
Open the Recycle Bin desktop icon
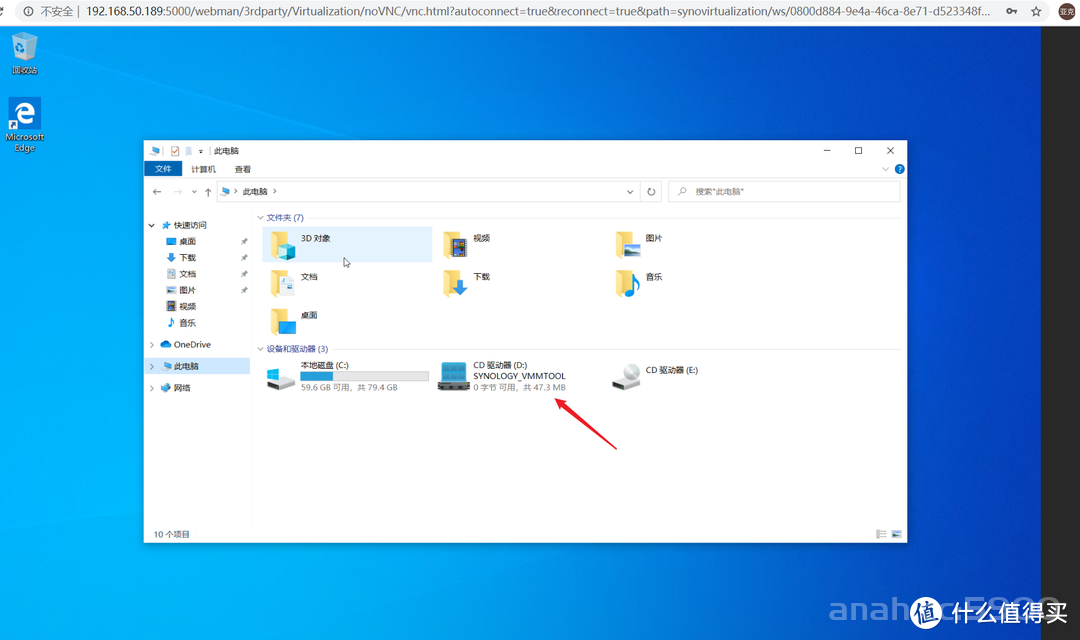pos(24,53)
